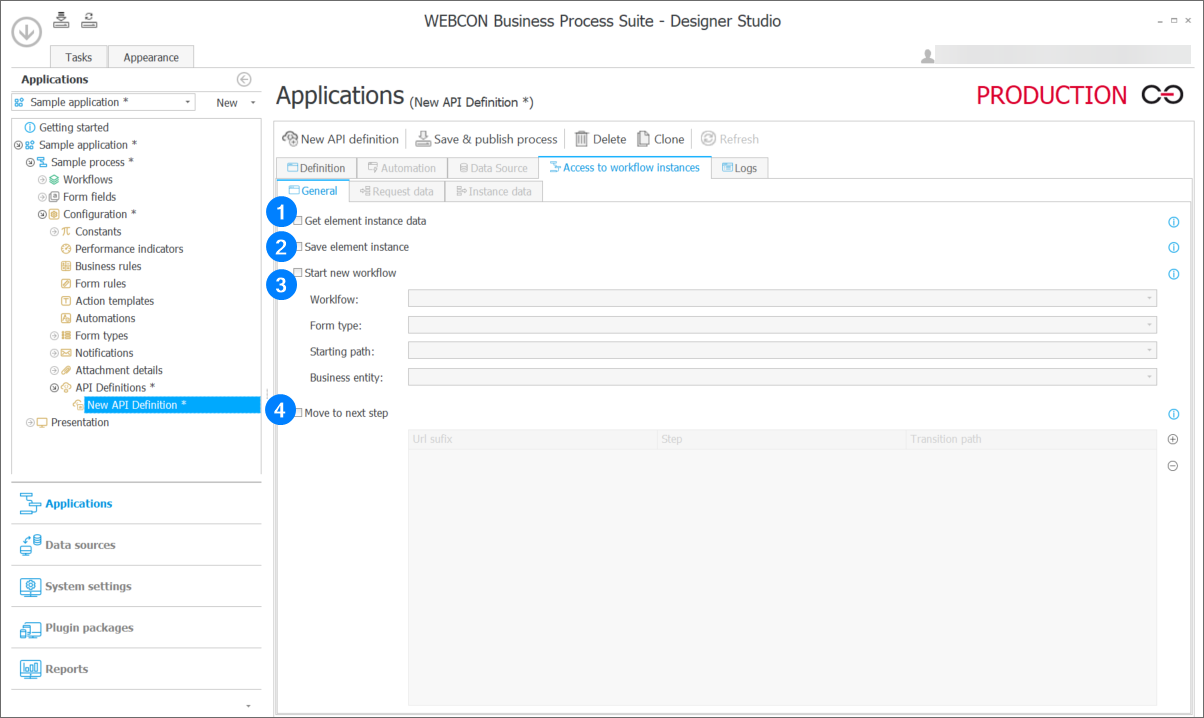
Task: Collapse the API Definitions tree node
Action: pyautogui.click(x=54, y=388)
